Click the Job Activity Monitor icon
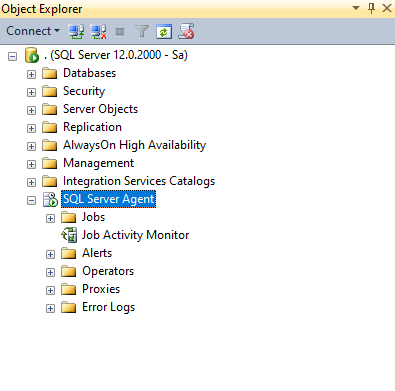This screenshot has height=391, width=395. pos(69,235)
